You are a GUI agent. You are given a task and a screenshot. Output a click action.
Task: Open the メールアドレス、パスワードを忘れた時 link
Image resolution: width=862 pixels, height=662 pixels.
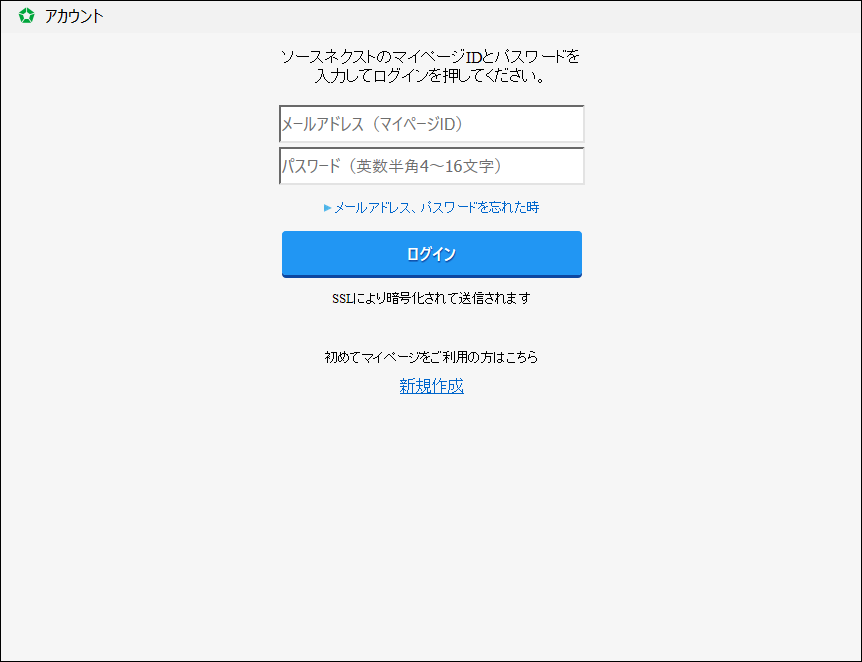click(x=432, y=207)
